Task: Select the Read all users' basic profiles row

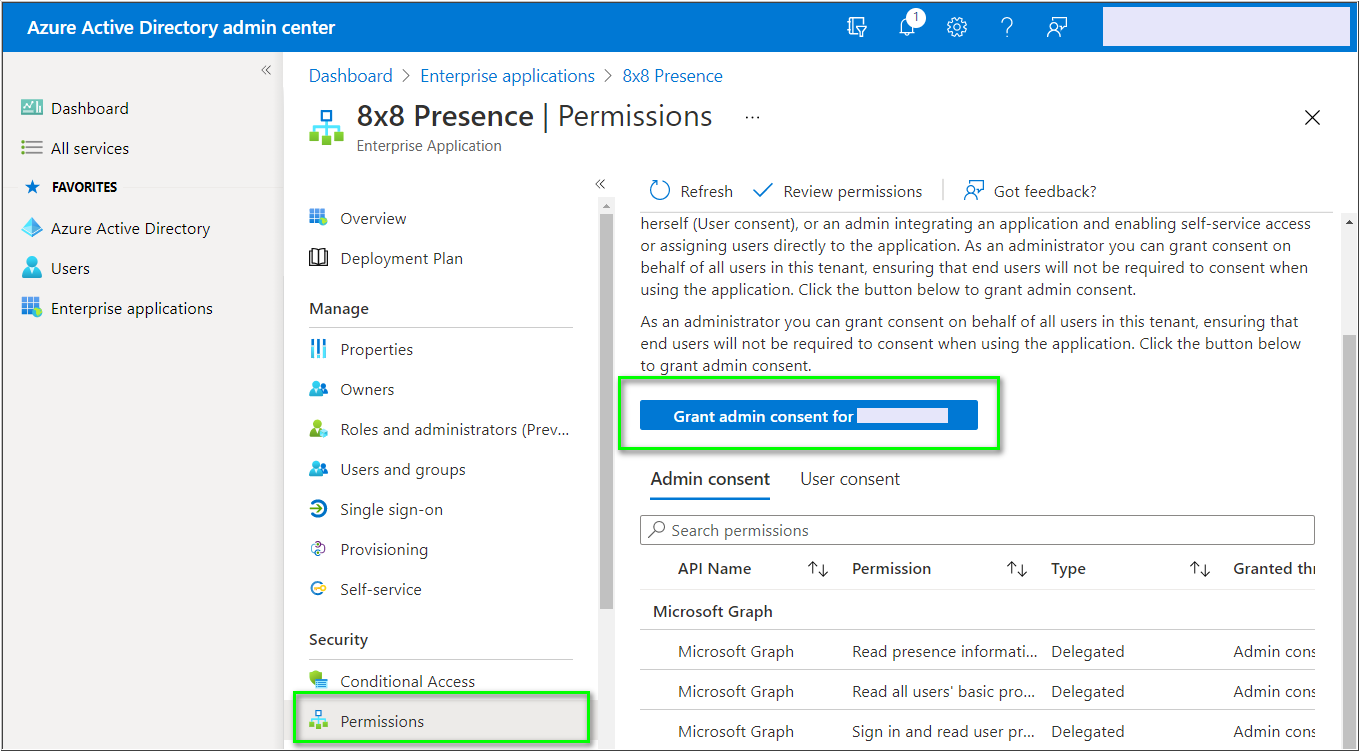Action: click(977, 691)
